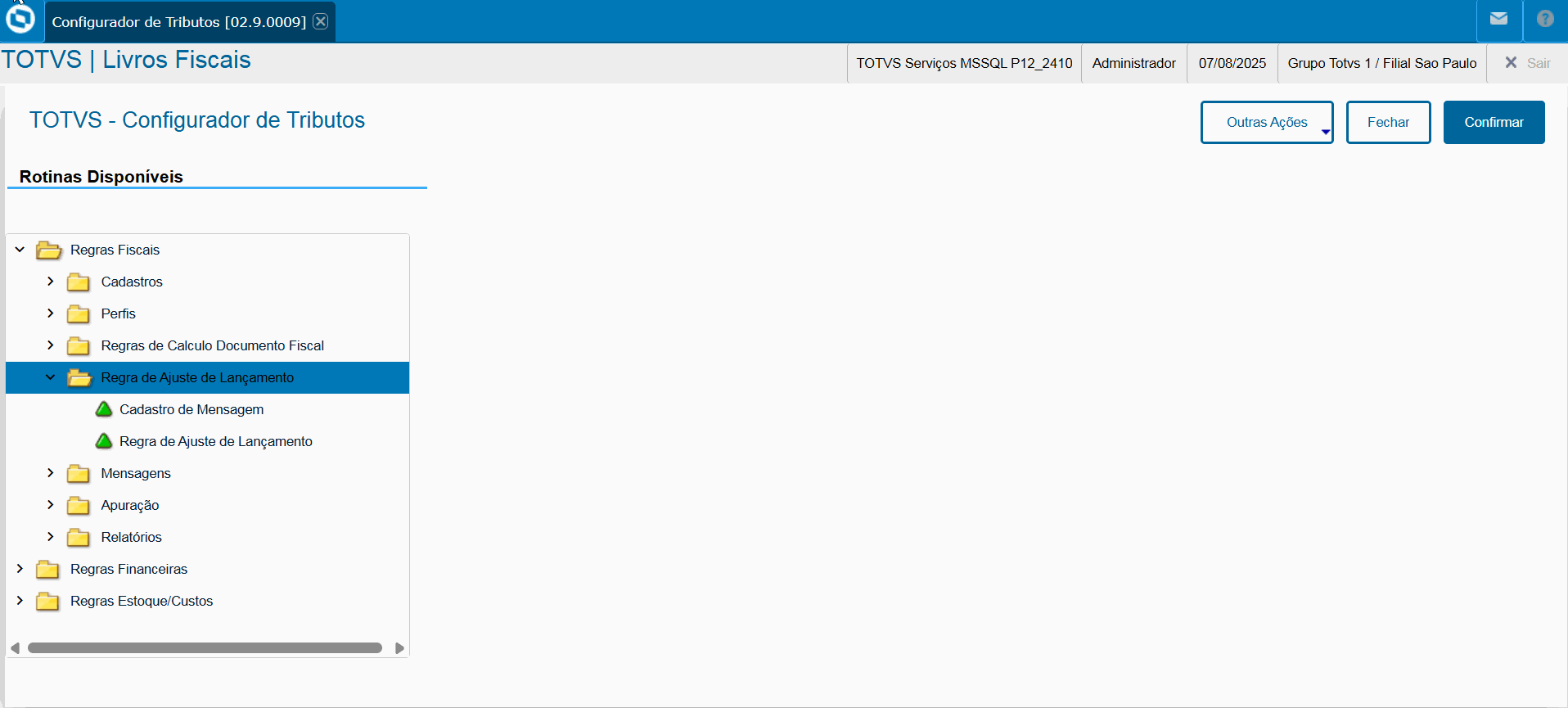This screenshot has height=708, width=1568.
Task: Click the Regras Estoque/Custos folder icon
Action: [x=47, y=601]
